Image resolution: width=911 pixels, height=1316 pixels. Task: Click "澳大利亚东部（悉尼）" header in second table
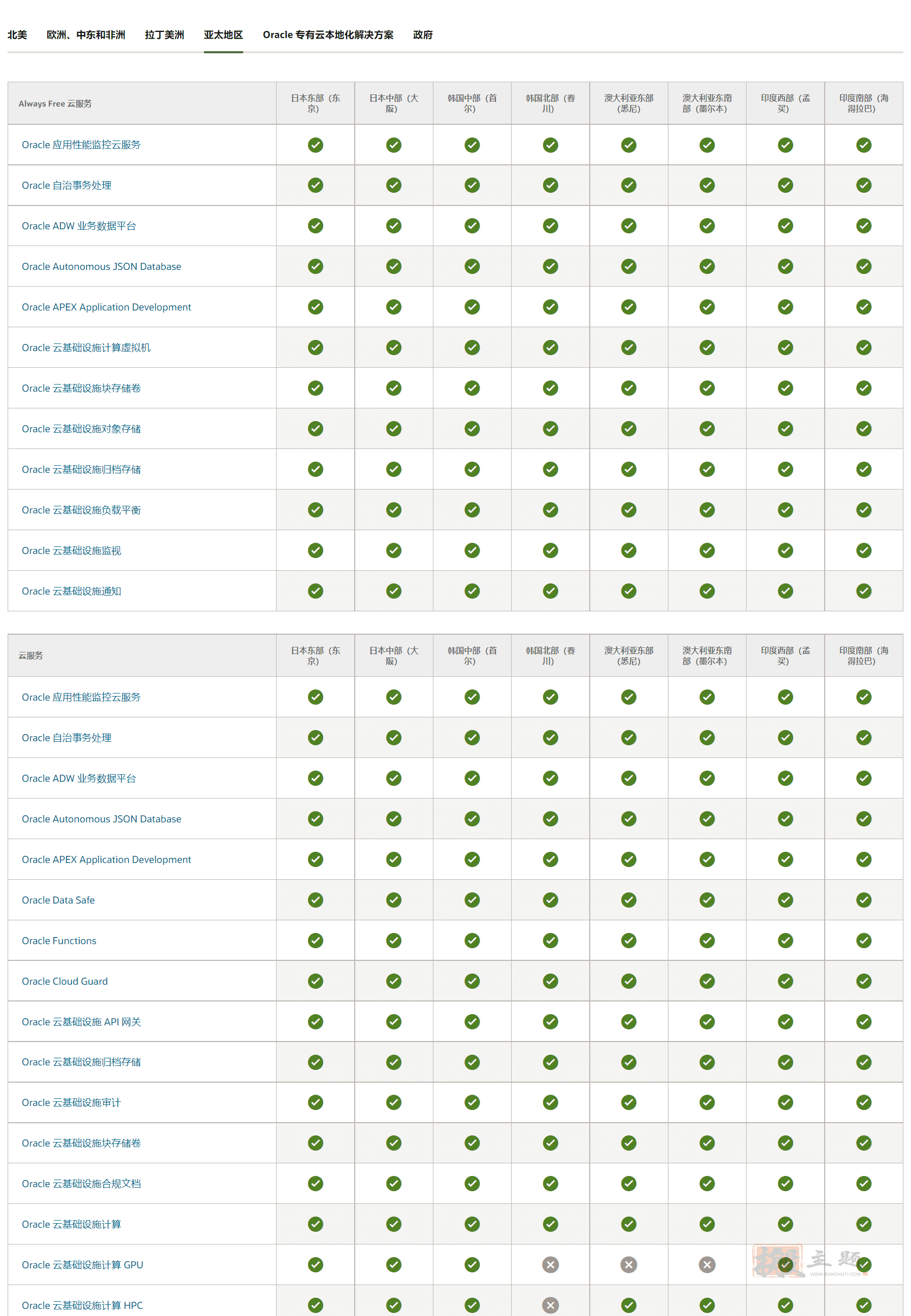tap(628, 655)
